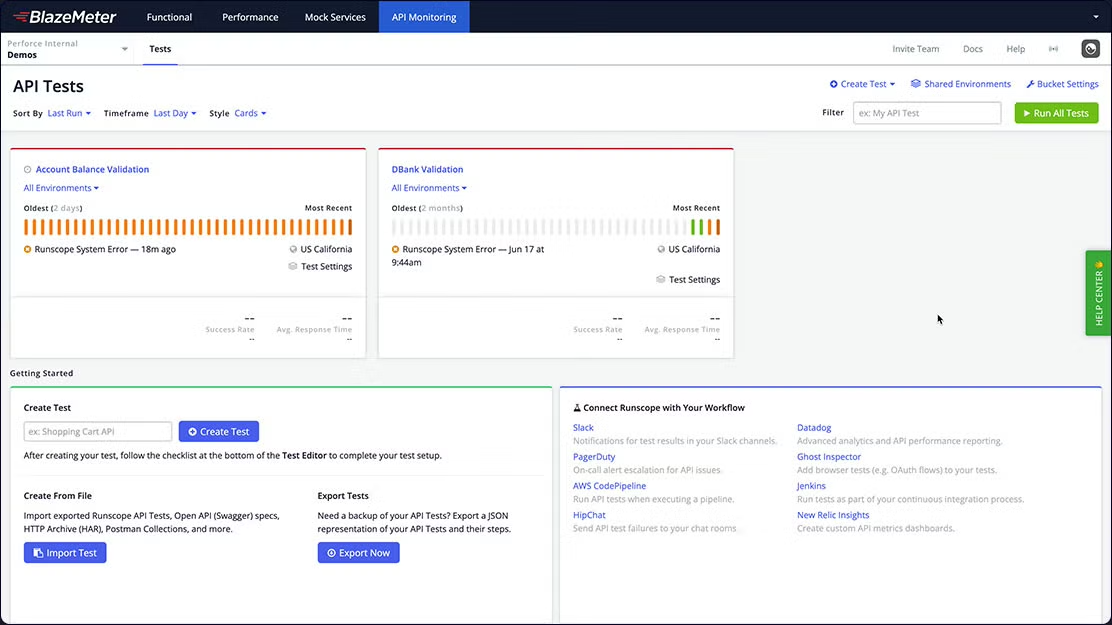
Task: Open Test Settings in DBank Validation card
Action: tap(694, 280)
